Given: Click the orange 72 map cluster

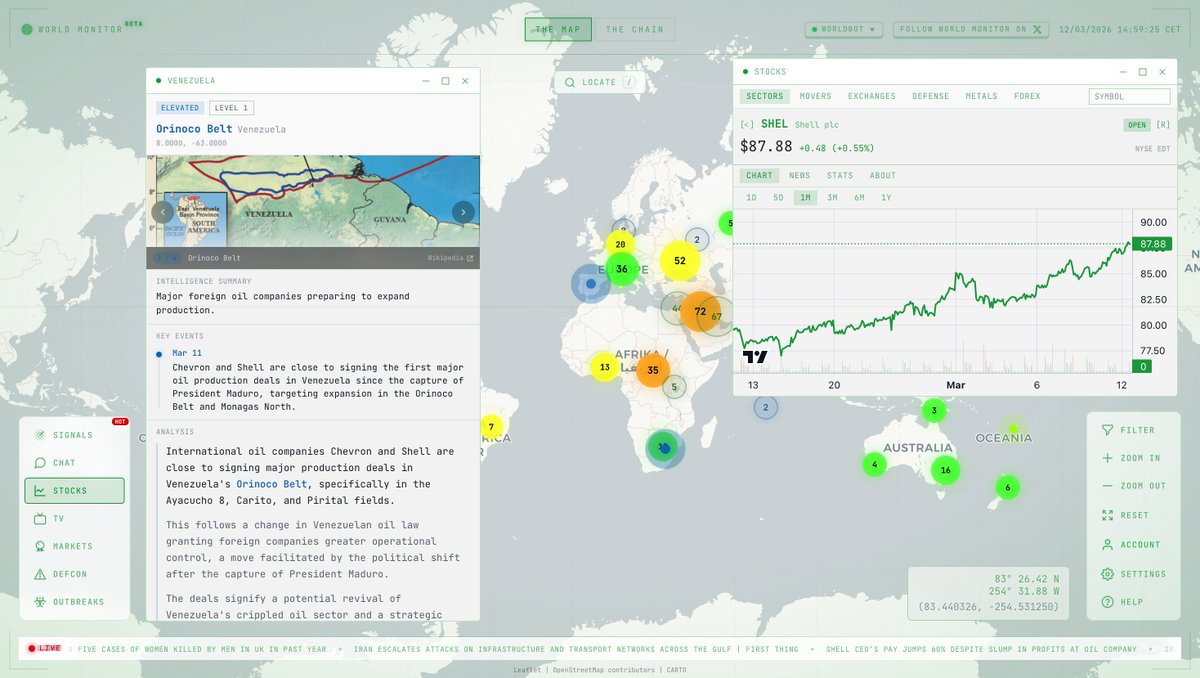Looking at the screenshot, I should point(700,312).
